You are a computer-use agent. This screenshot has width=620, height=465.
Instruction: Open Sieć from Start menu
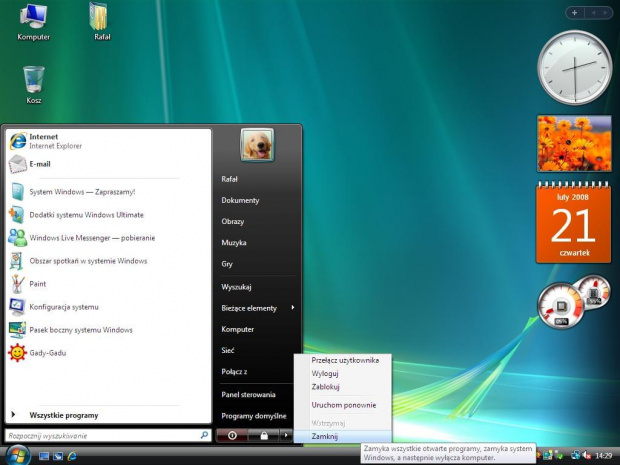[x=228, y=350]
